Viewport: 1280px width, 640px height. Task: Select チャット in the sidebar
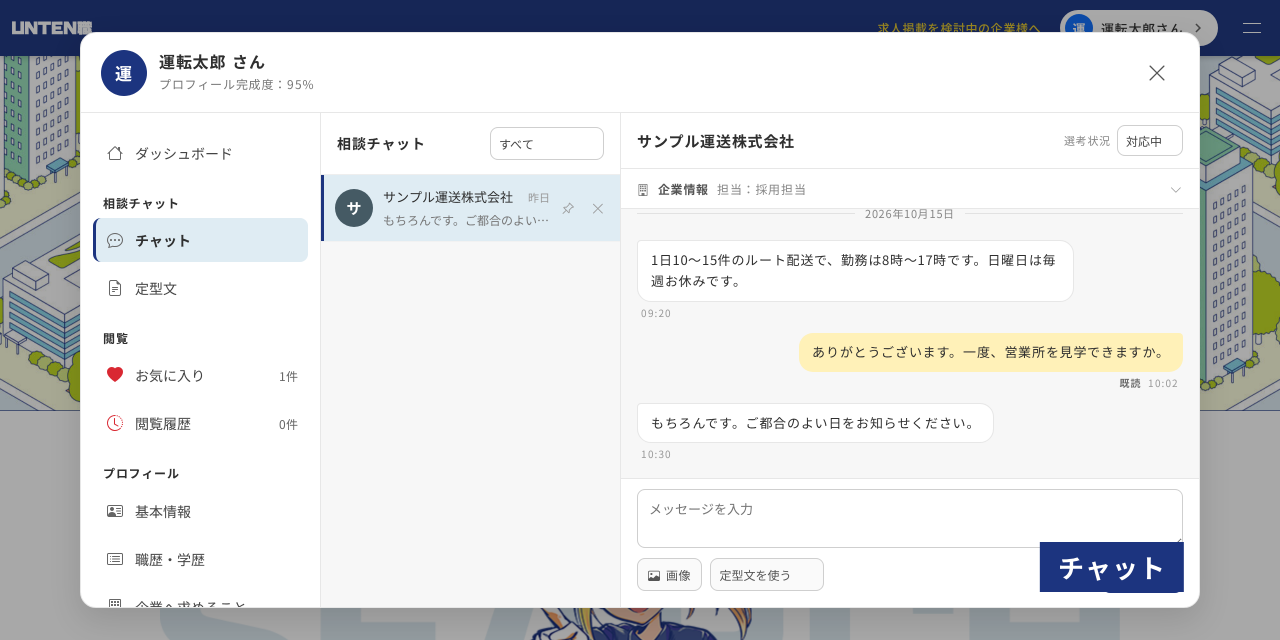tap(200, 240)
